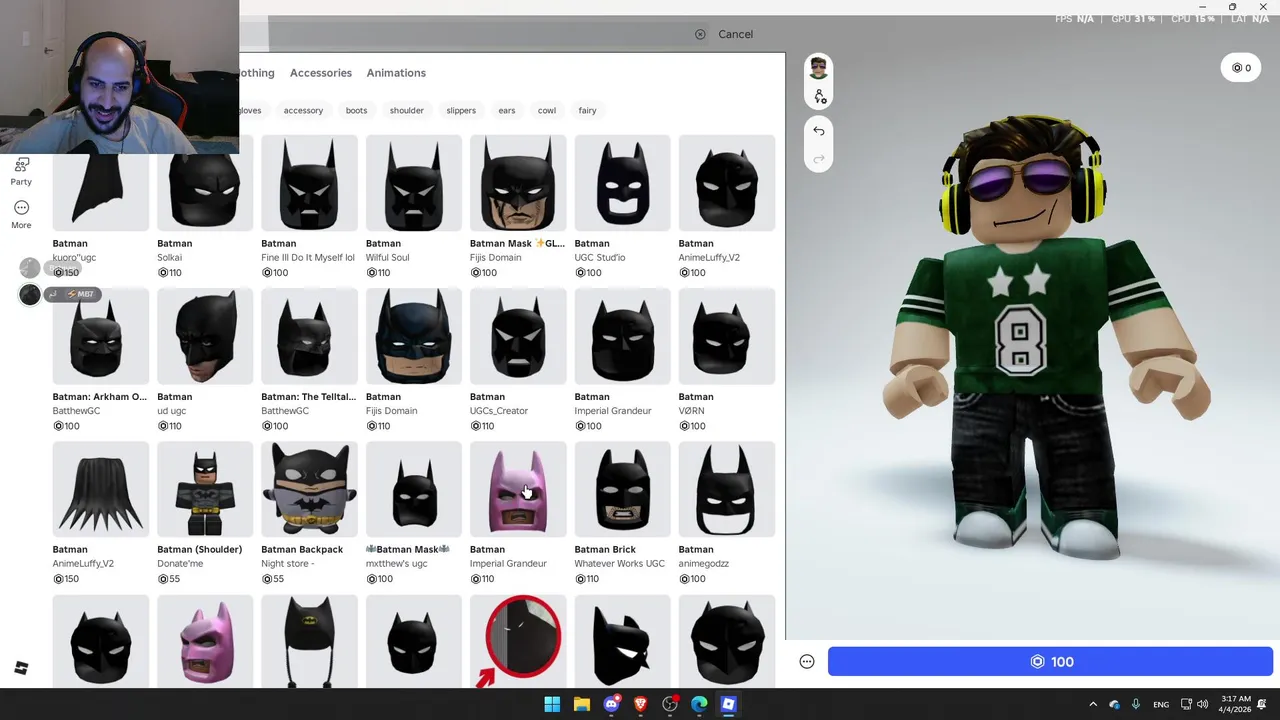The height and width of the screenshot is (720, 1280).
Task: Select the cowl filter tag
Action: coord(547,111)
